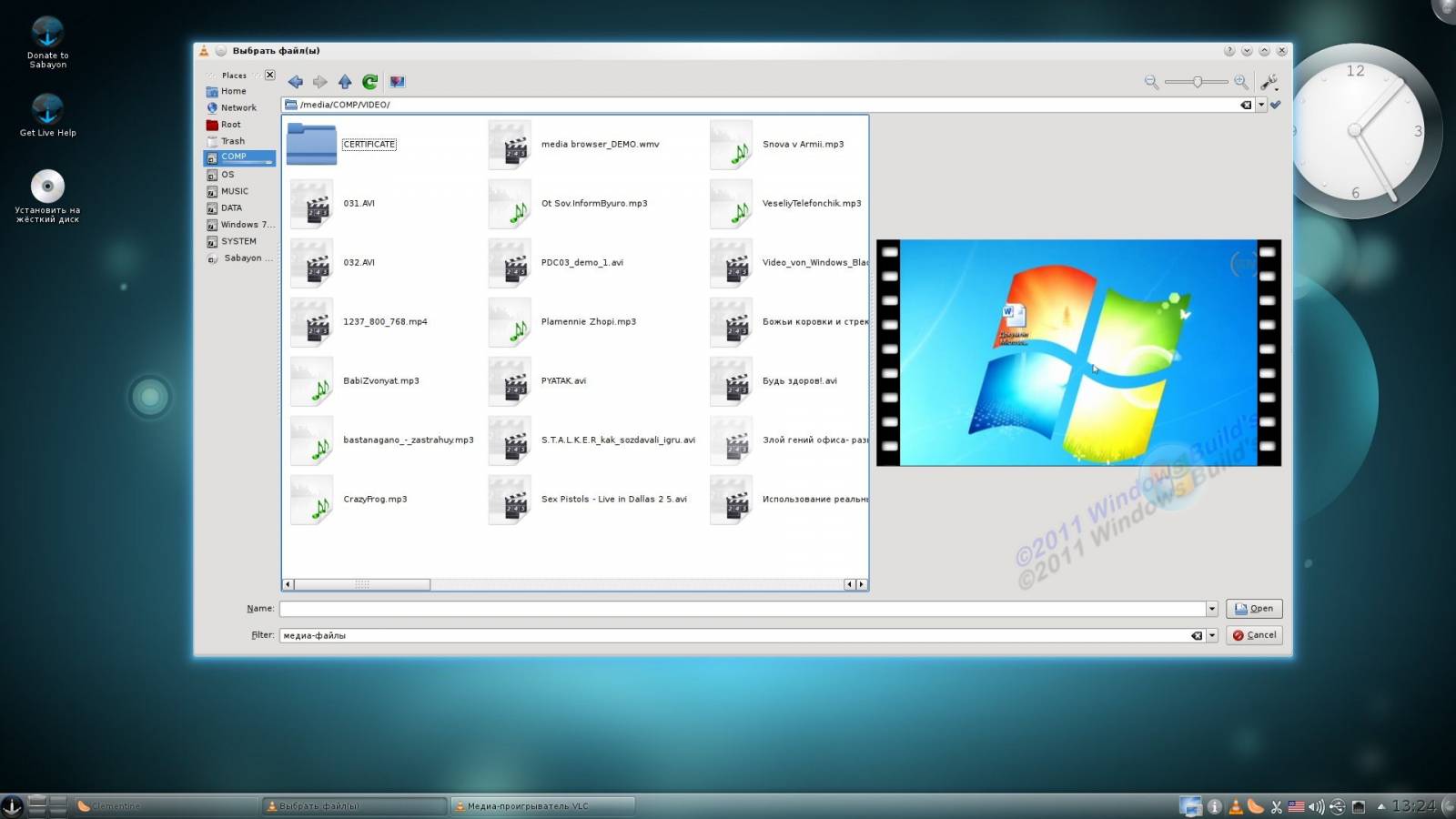The height and width of the screenshot is (819, 1456).
Task: Toggle the file preview pane icon
Action: pyautogui.click(x=398, y=82)
